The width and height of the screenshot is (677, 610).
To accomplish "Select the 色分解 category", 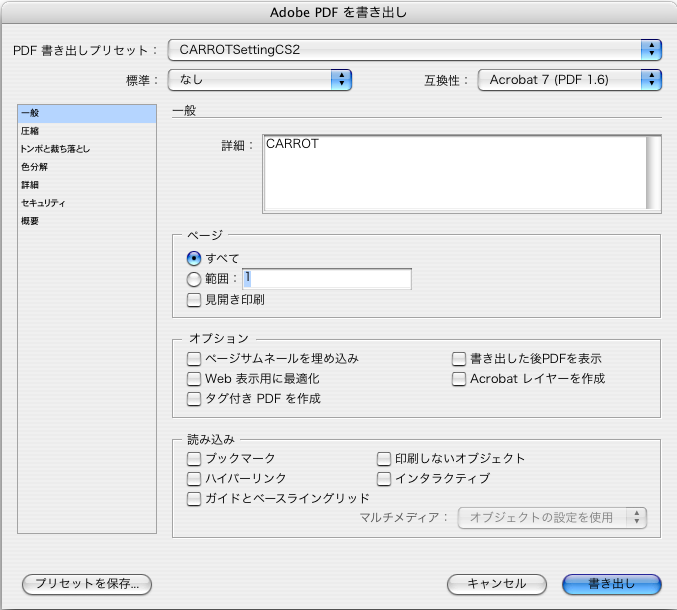I will [x=87, y=167].
